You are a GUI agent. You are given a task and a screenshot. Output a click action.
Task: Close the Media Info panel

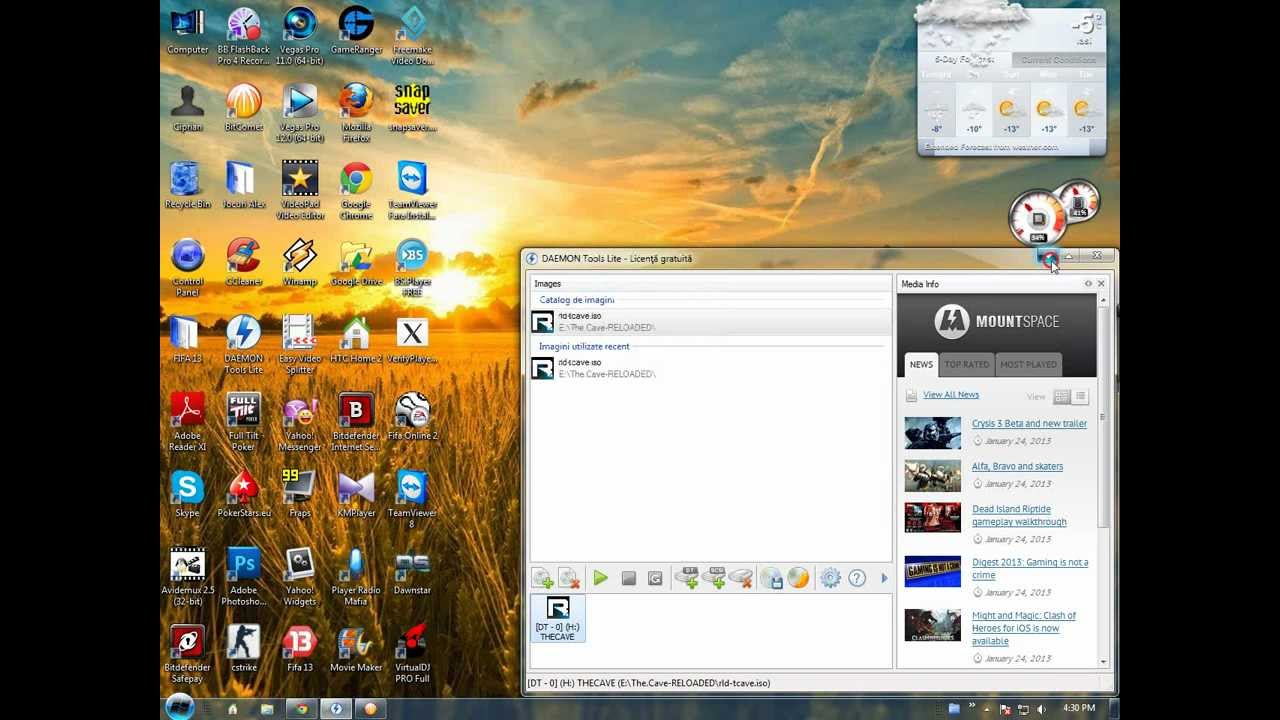1101,284
